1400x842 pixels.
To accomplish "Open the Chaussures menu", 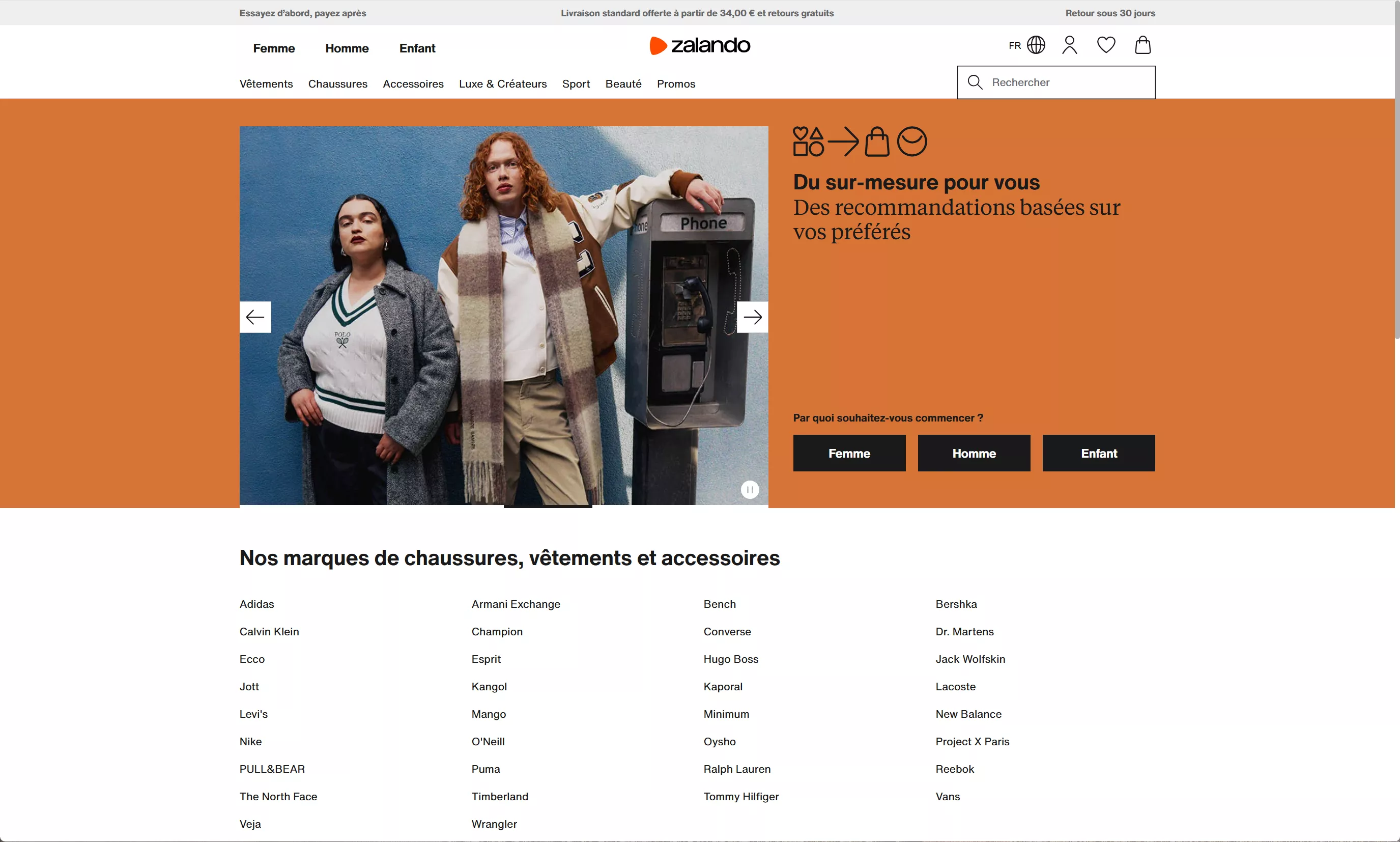I will click(338, 84).
